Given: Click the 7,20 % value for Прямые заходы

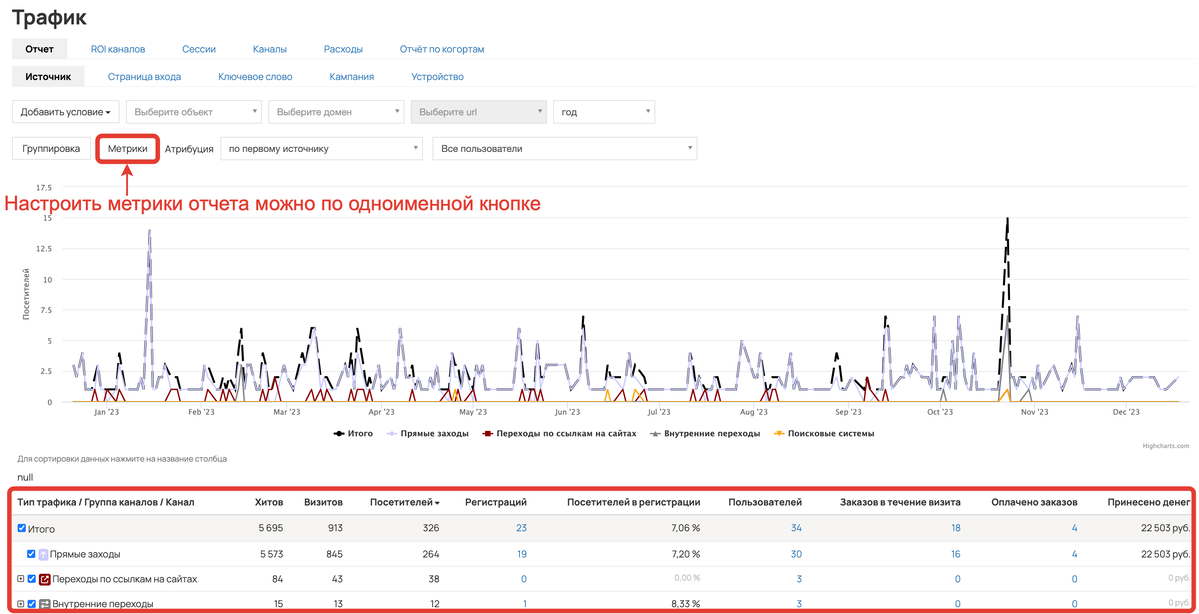Looking at the screenshot, I should 684,554.
